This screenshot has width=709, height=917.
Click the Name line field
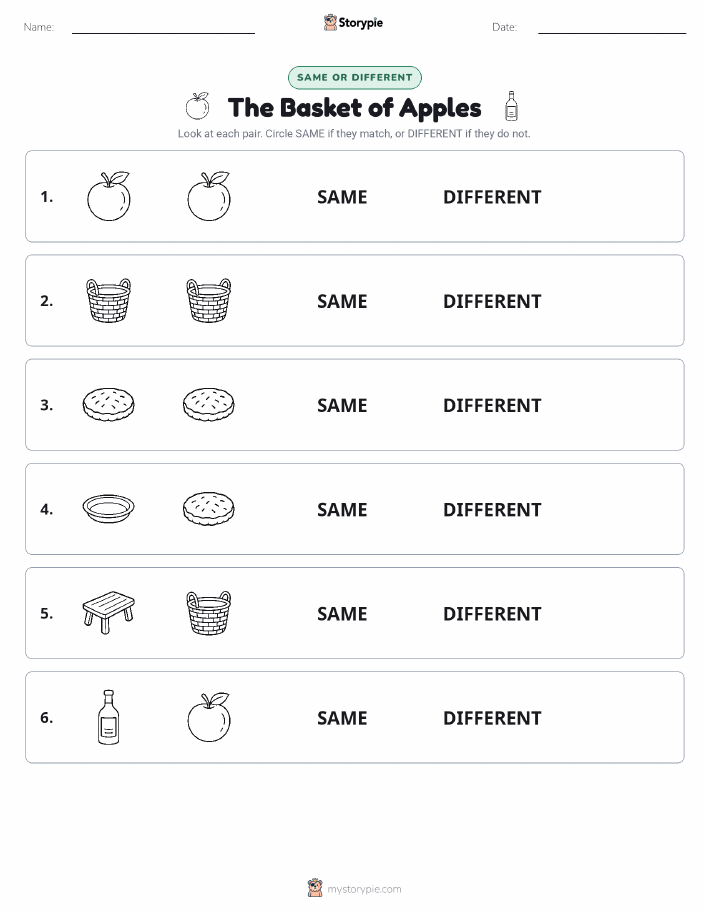163,27
